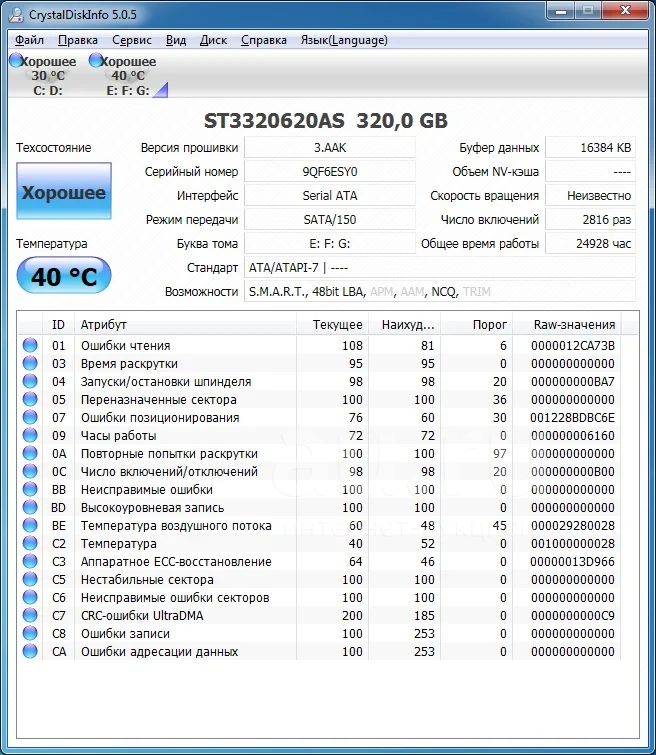Select the CRC-ошибки UltraDMA attribute name

pyautogui.click(x=142, y=615)
